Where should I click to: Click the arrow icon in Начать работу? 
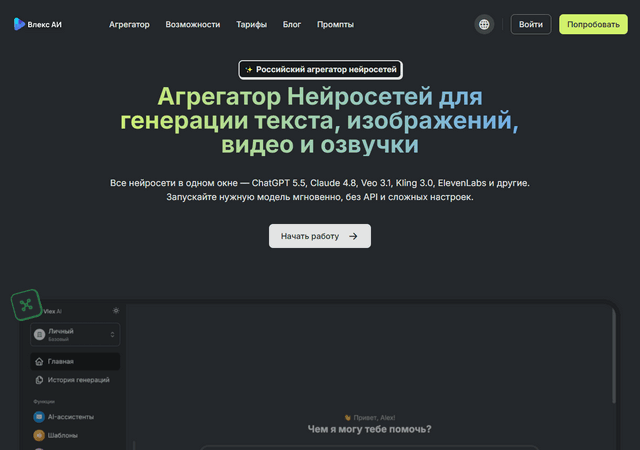click(353, 236)
